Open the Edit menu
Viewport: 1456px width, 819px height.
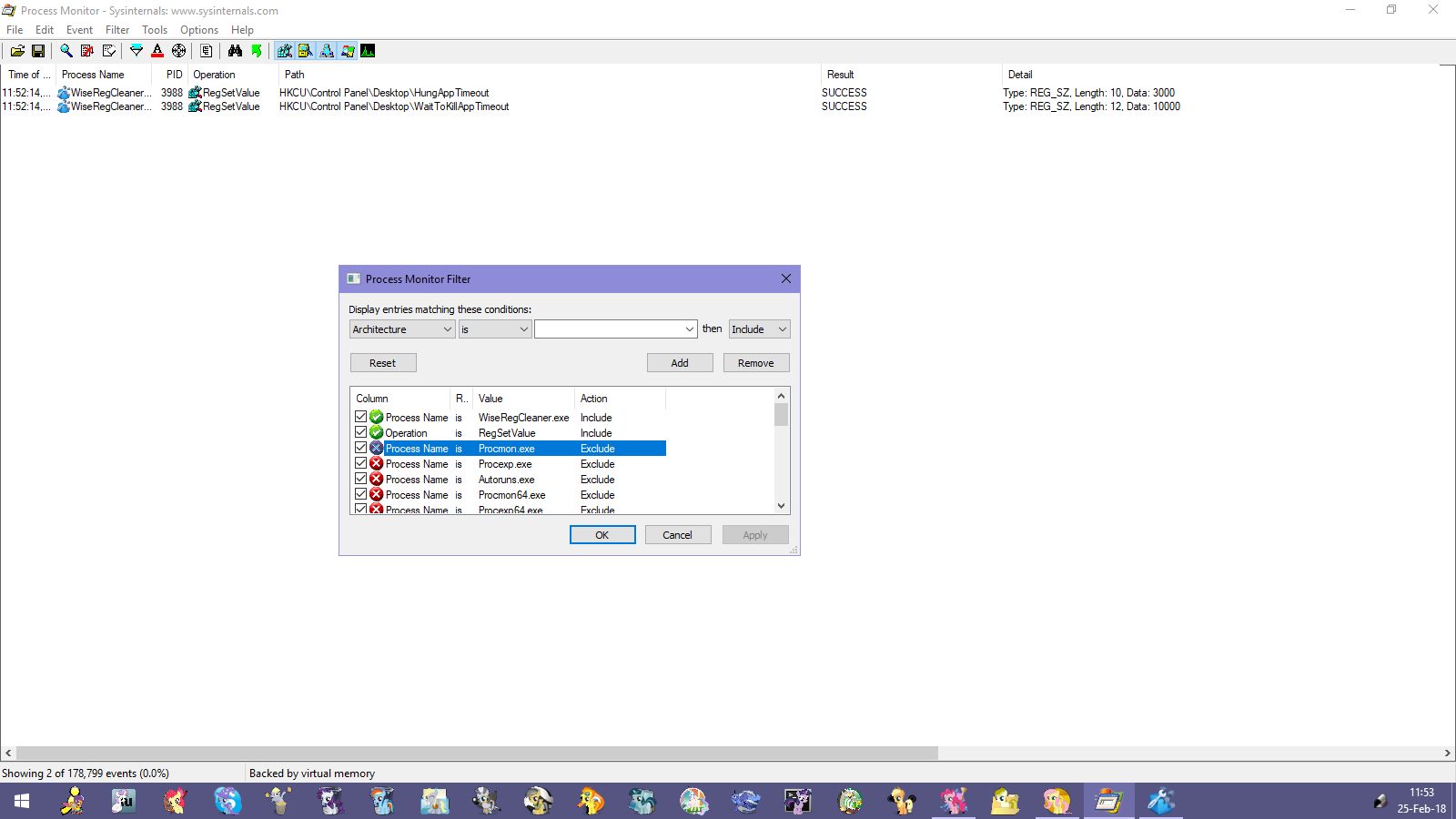(45, 30)
